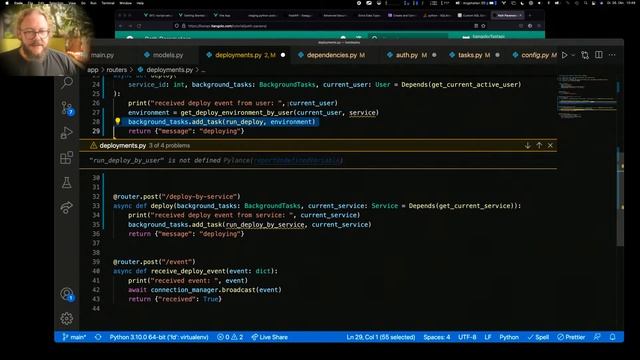Go to previous problem up arrow
This screenshot has height=360, width=640.
(x=539, y=145)
